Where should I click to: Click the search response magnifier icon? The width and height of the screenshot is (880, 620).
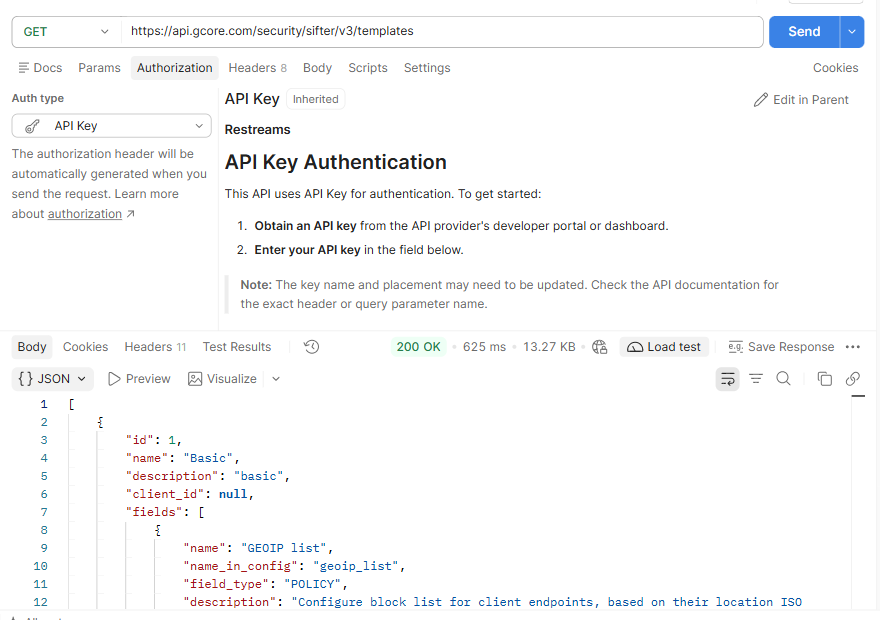click(783, 379)
